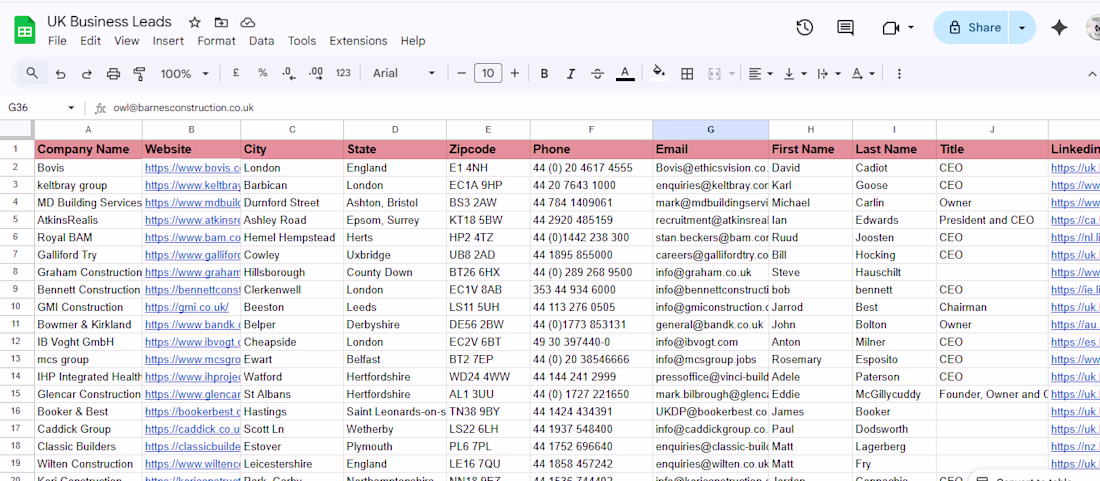
Task: Click the select-all corner box
Action: click(17, 129)
